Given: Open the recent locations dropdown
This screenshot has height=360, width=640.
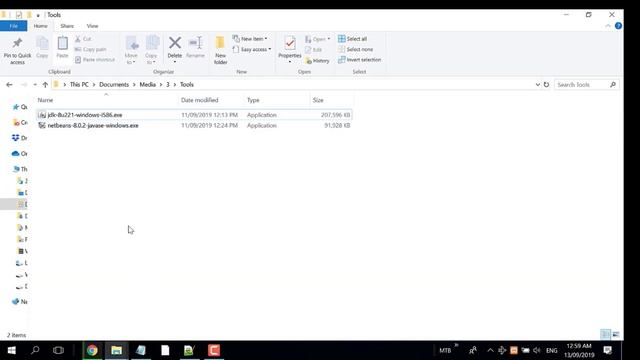Looking at the screenshot, I should (x=35, y=84).
